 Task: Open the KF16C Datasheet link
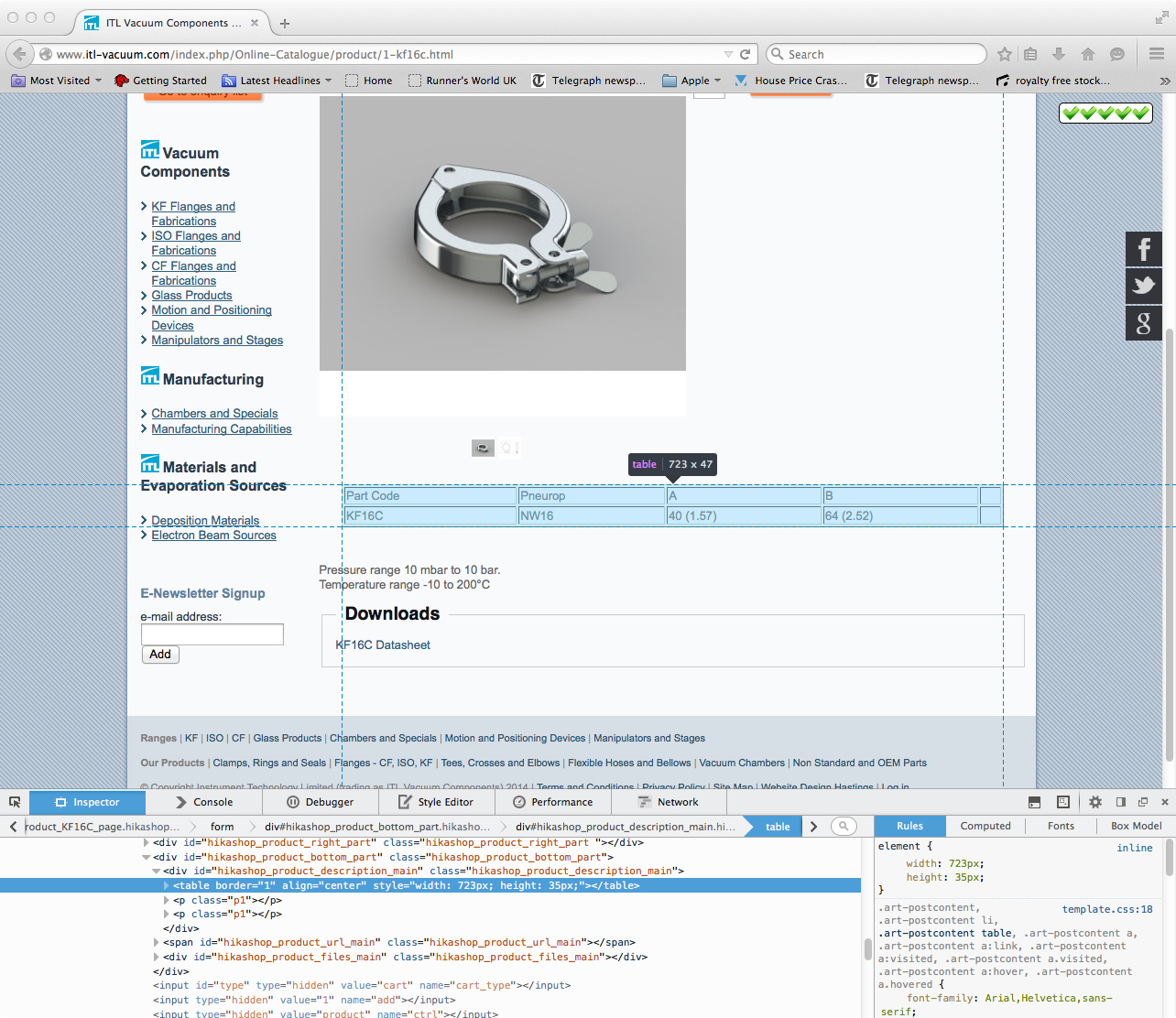(x=383, y=644)
